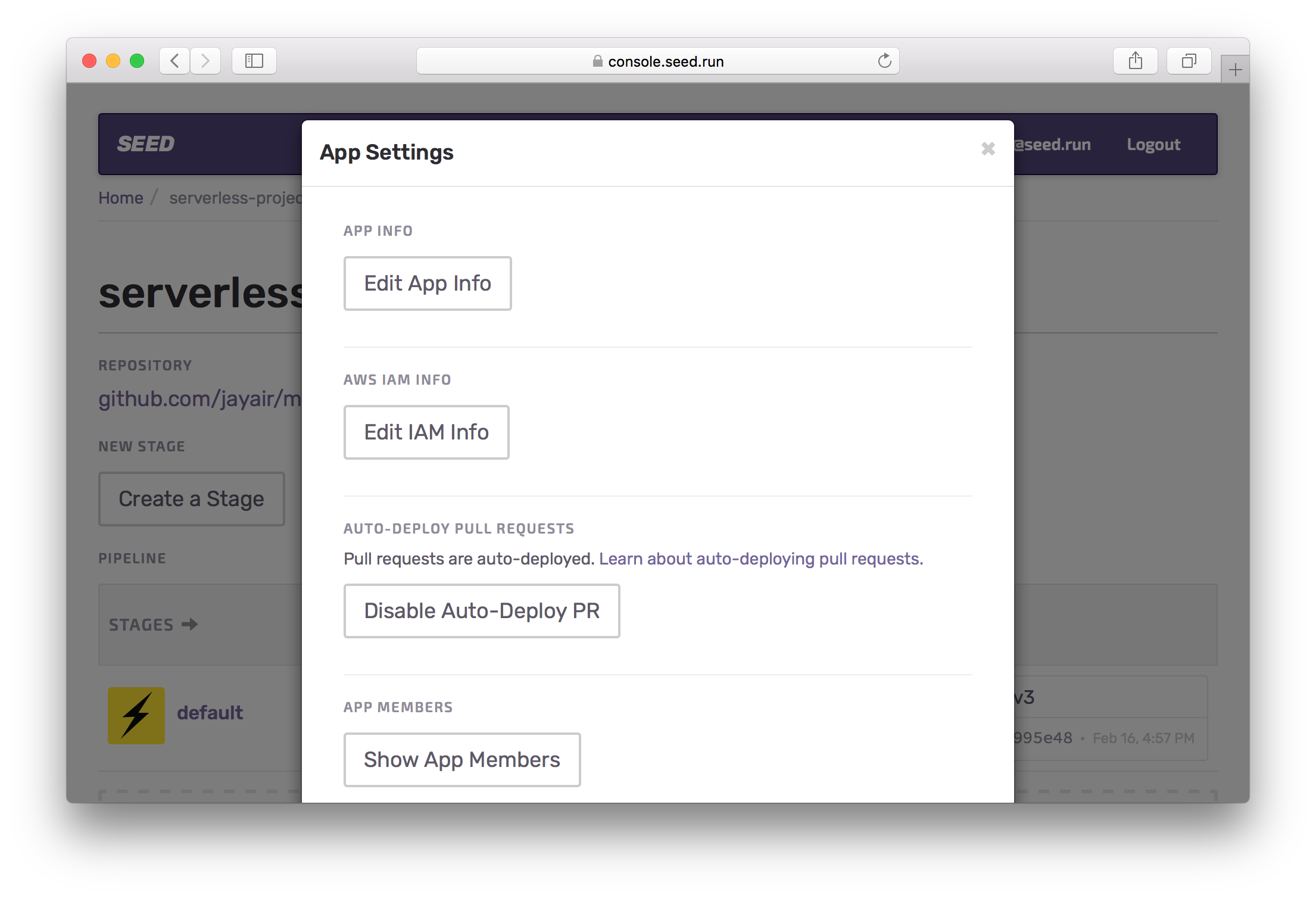Open the auto-deploying pull requests help link
This screenshot has width=1316, height=898.
pos(760,559)
